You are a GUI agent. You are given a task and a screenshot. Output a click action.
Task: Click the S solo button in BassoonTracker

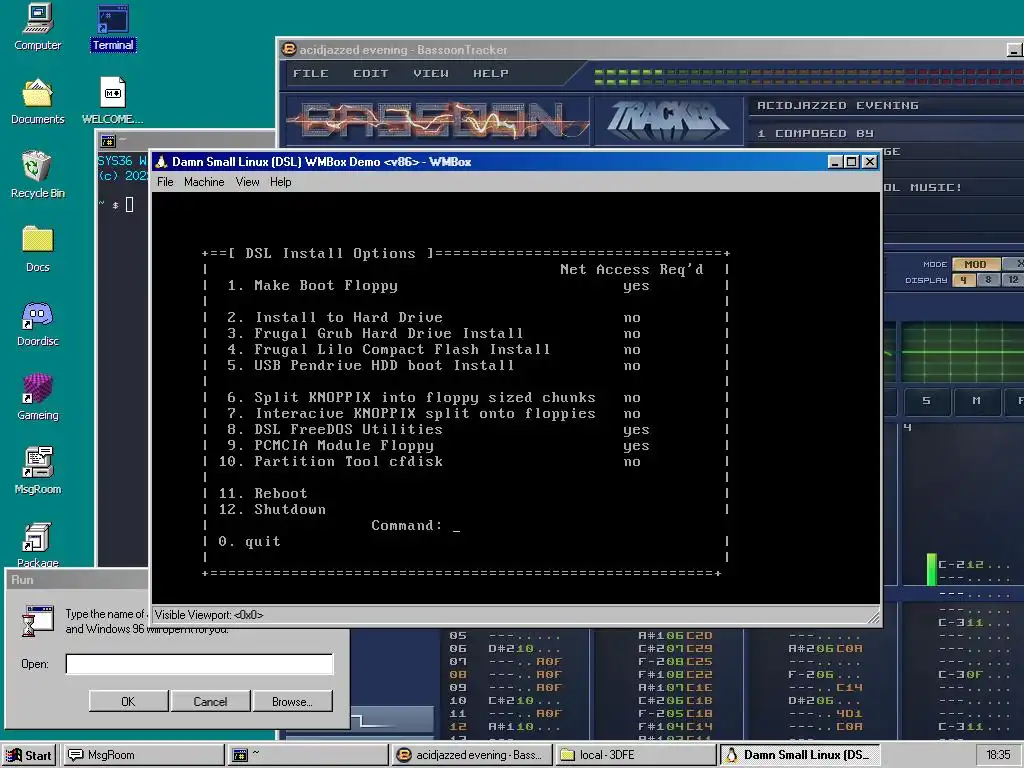[926, 401]
